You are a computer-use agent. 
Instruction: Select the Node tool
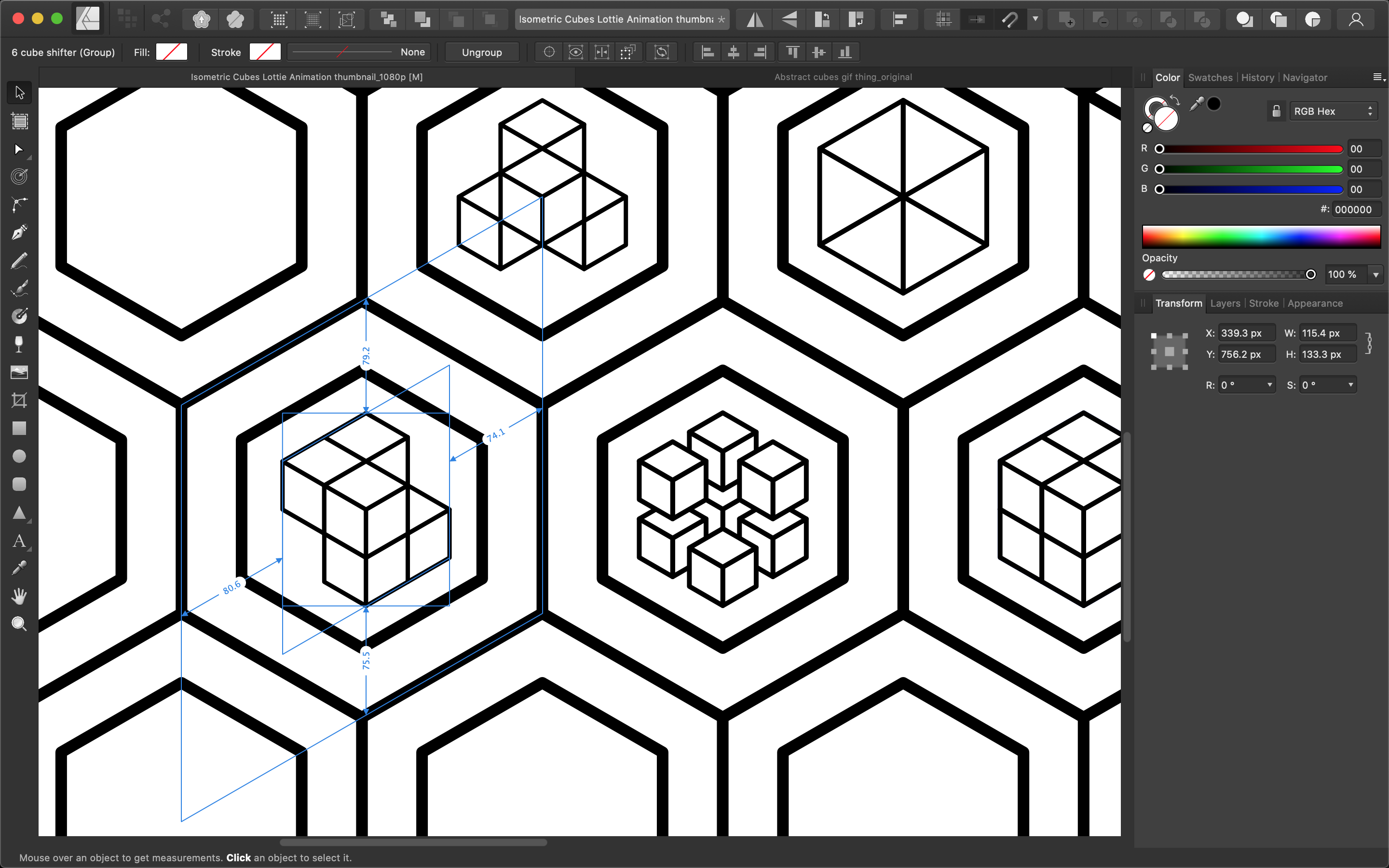tap(19, 149)
